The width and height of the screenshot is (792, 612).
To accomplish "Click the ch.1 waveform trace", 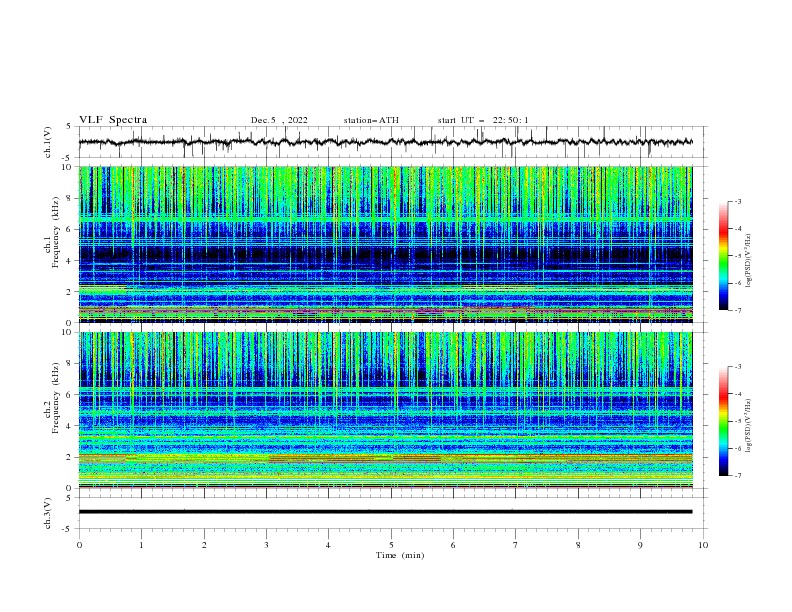I will (385, 142).
